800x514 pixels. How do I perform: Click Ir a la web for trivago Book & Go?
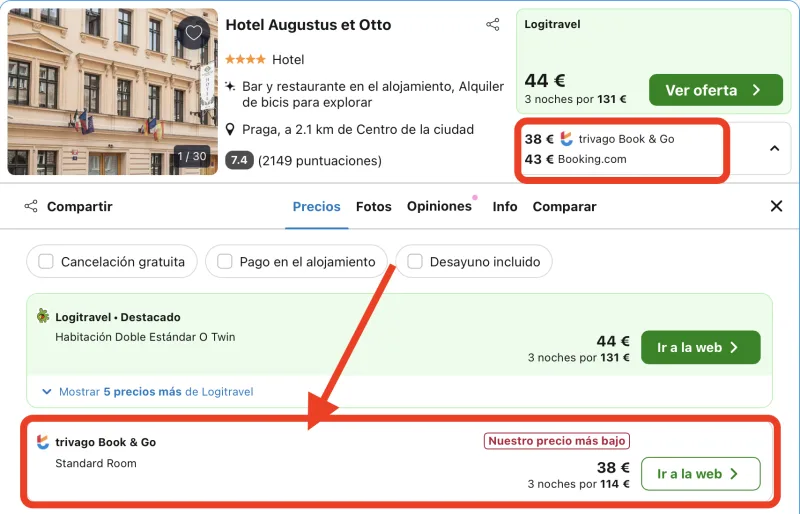point(701,474)
